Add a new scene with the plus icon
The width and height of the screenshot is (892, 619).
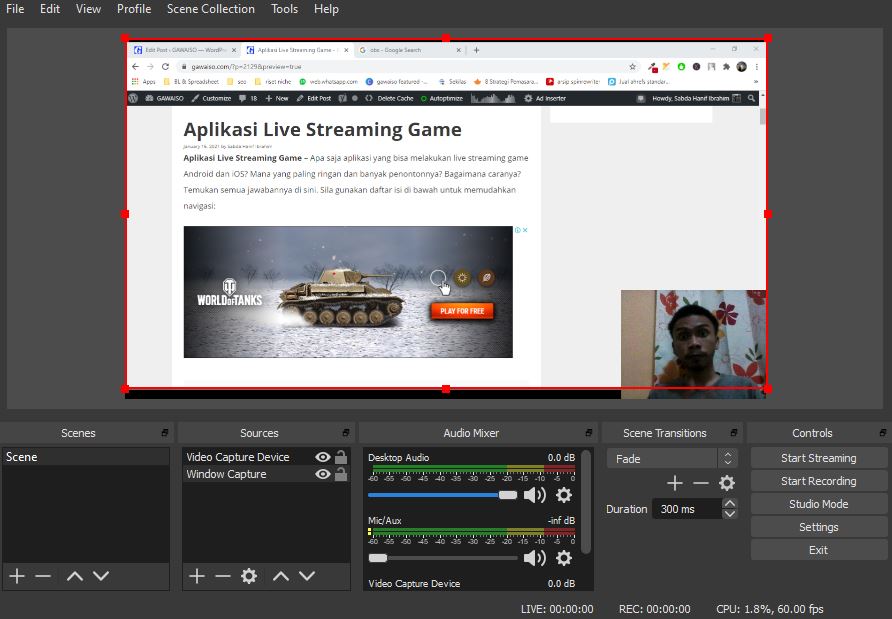tap(16, 576)
